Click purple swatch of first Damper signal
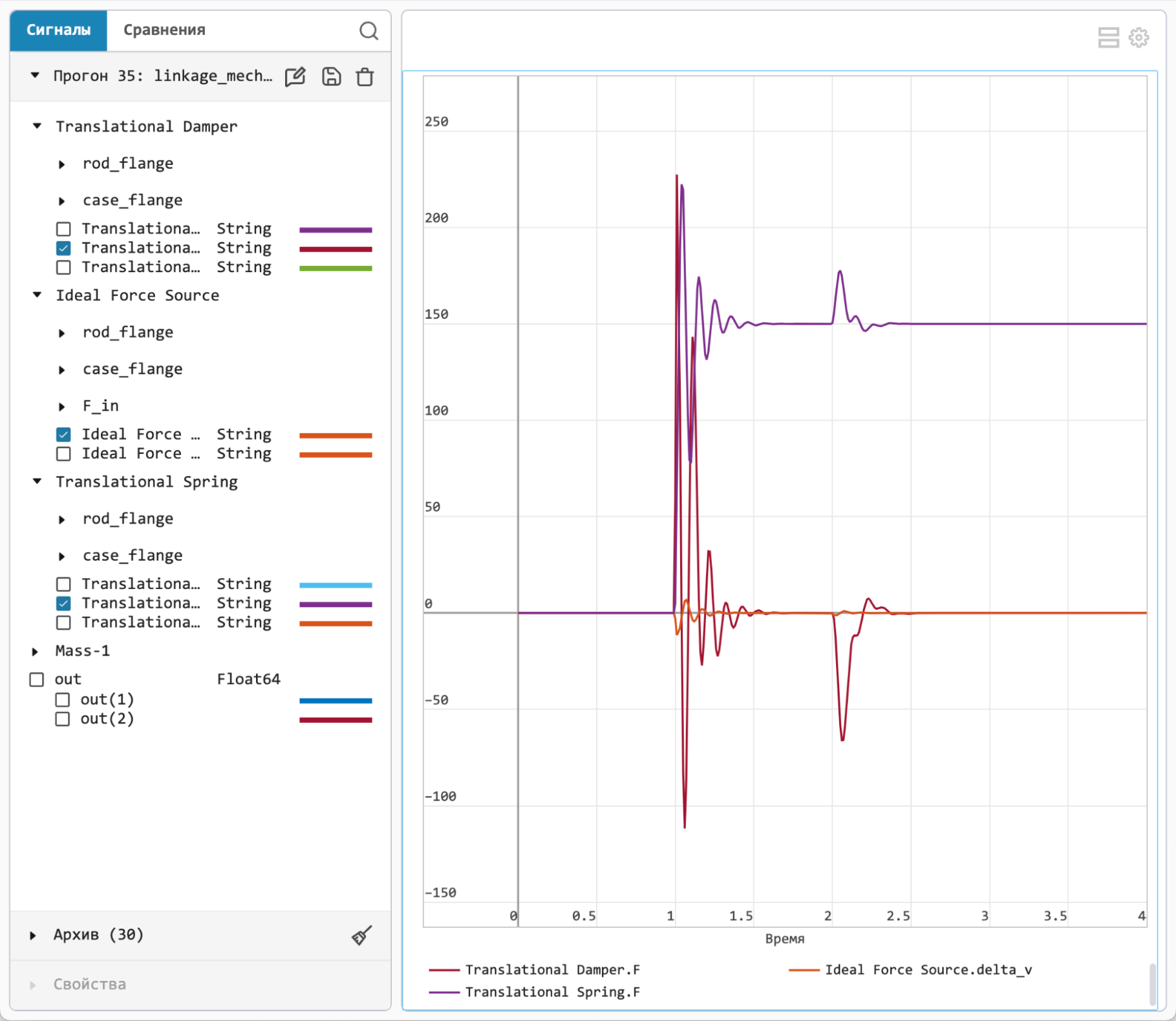Image resolution: width=1176 pixels, height=1021 pixels. tap(336, 230)
